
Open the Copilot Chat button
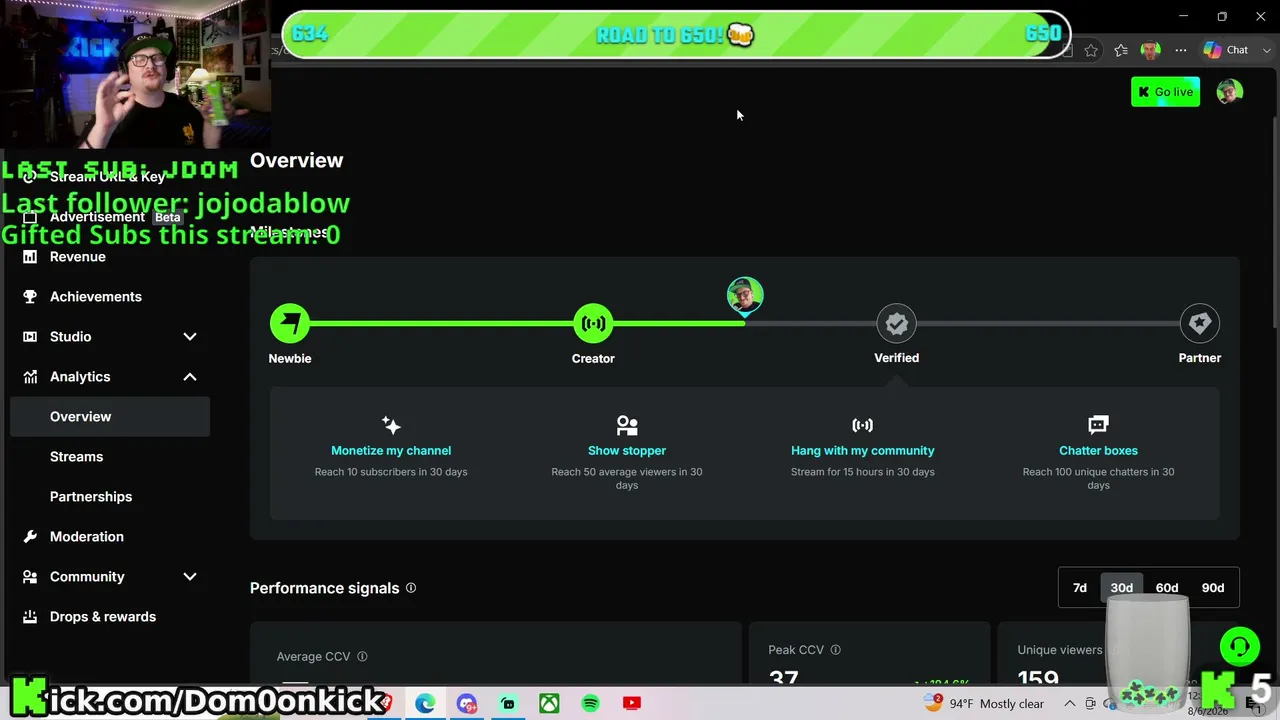1226,50
